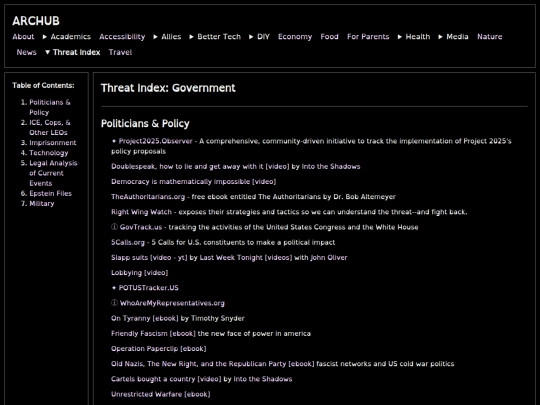Click the Threat Index: Government page heading
This screenshot has width=540, height=405.
[x=168, y=88]
